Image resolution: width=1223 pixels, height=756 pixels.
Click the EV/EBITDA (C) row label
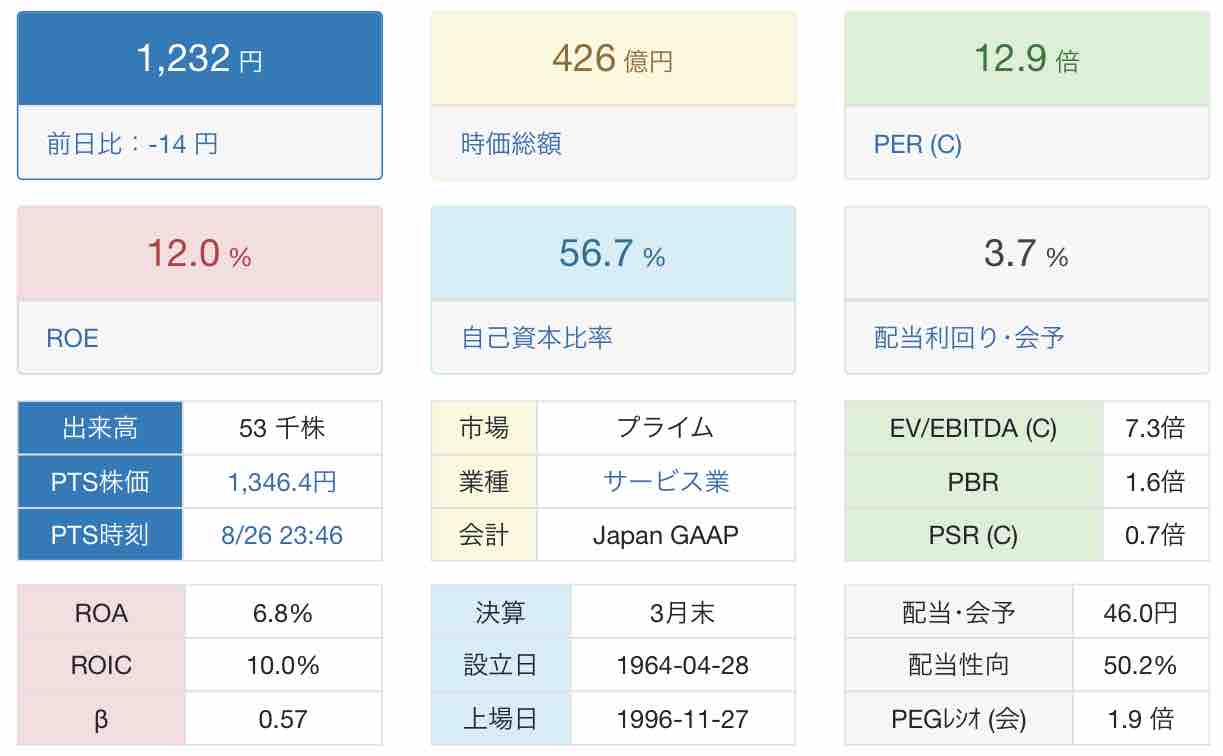coord(974,428)
